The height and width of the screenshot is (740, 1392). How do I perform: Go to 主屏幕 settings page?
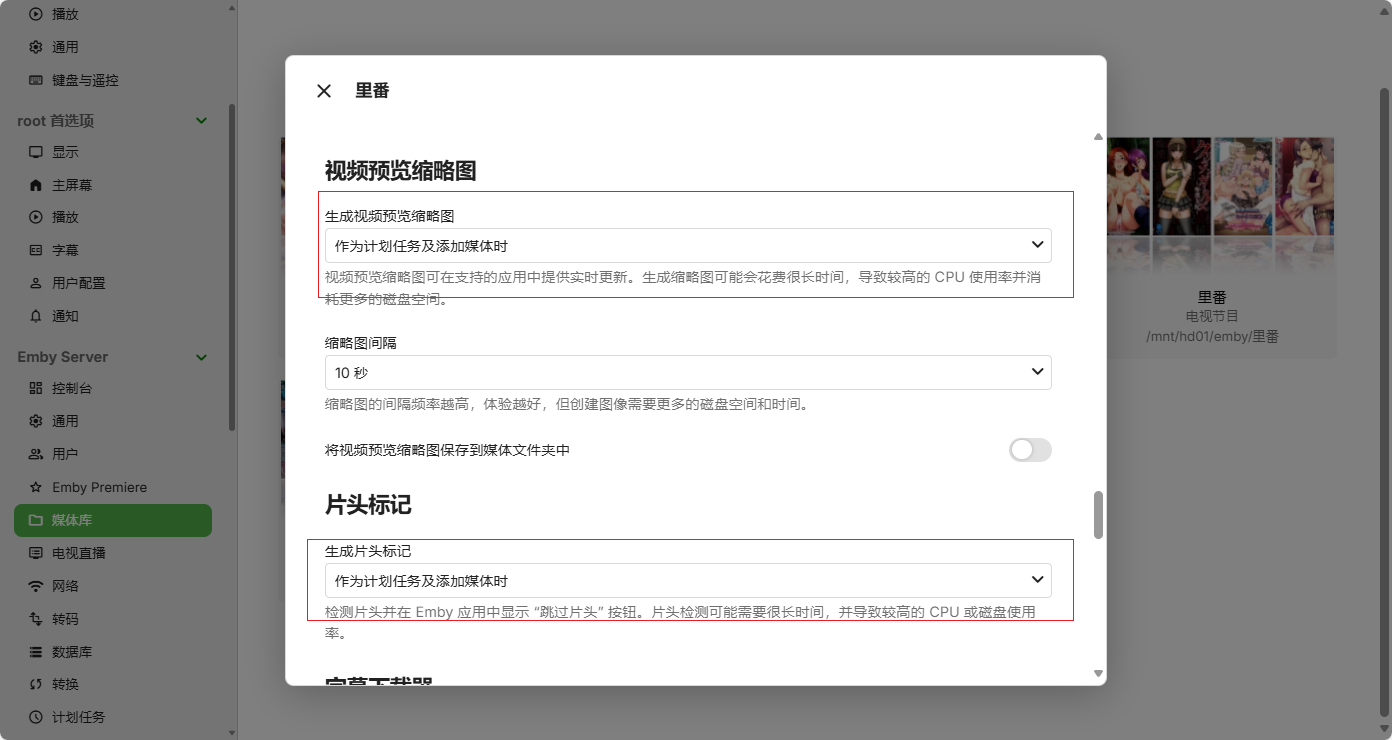[x=113, y=185]
